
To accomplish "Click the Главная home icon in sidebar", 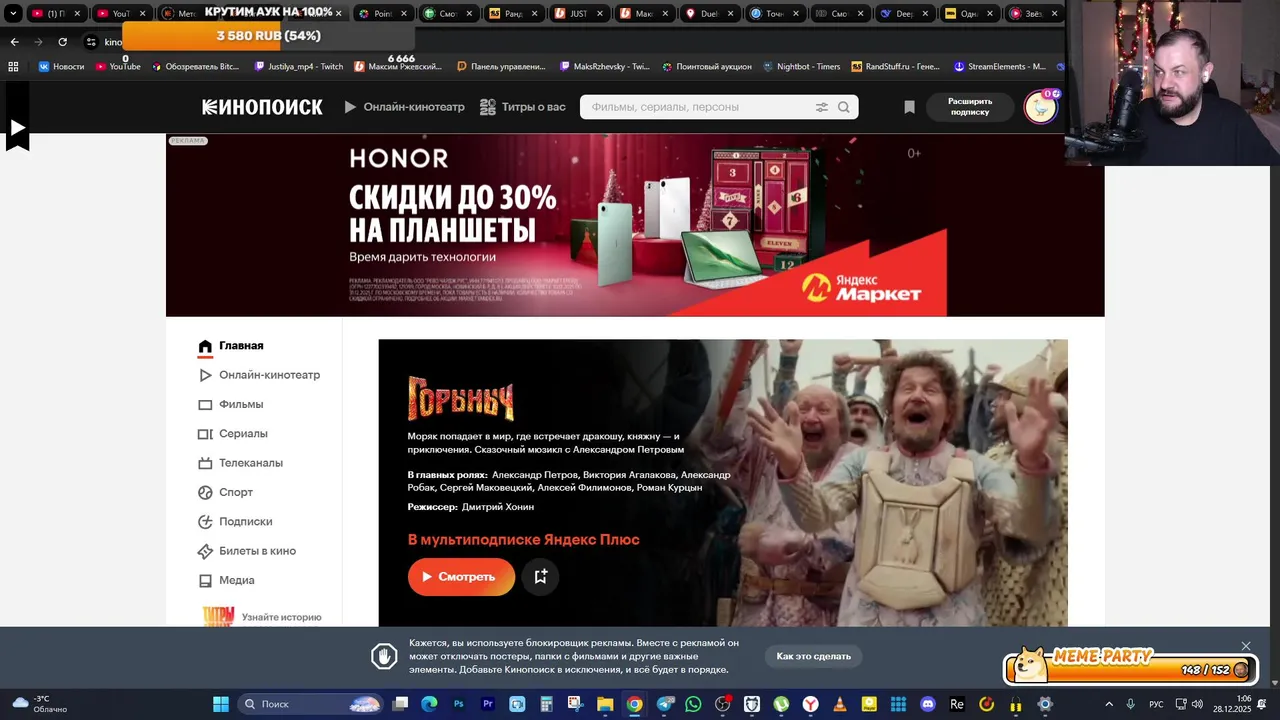I will click(205, 346).
